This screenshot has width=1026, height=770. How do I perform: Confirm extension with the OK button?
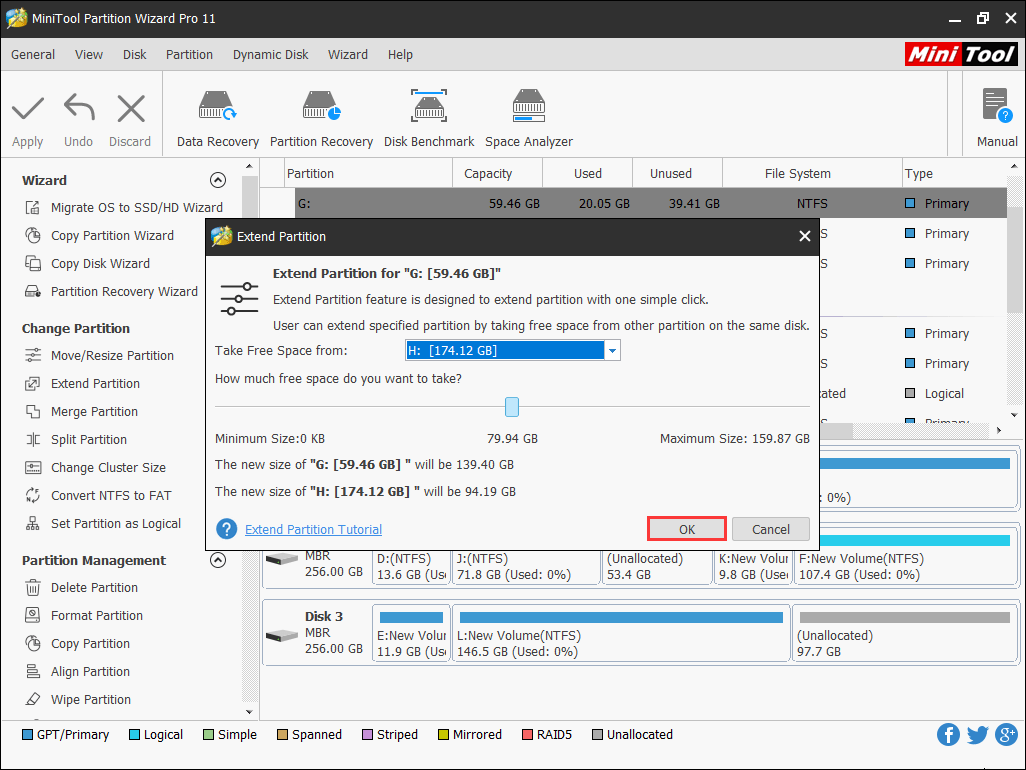tap(686, 529)
